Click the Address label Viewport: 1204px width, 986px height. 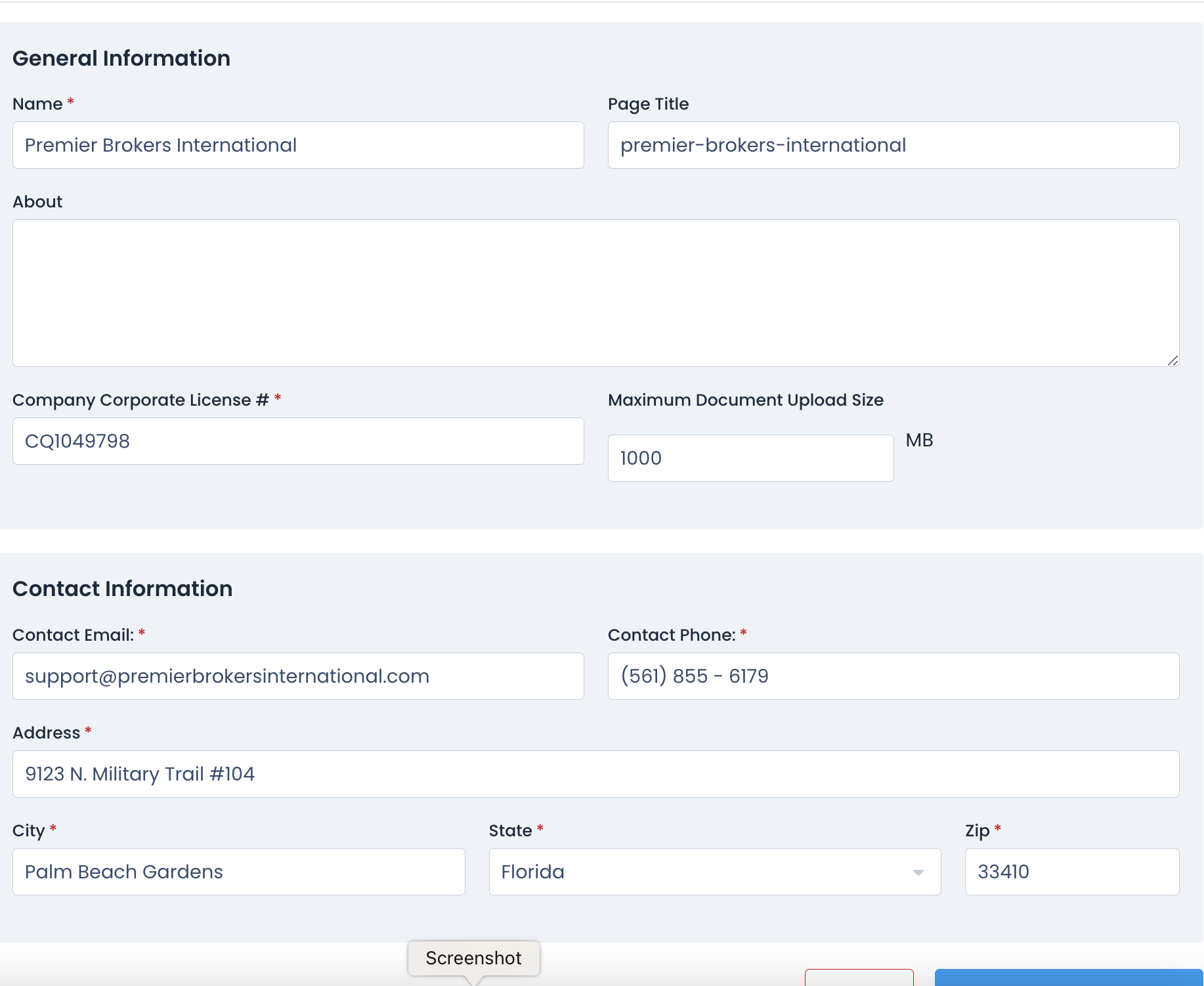tap(47, 733)
